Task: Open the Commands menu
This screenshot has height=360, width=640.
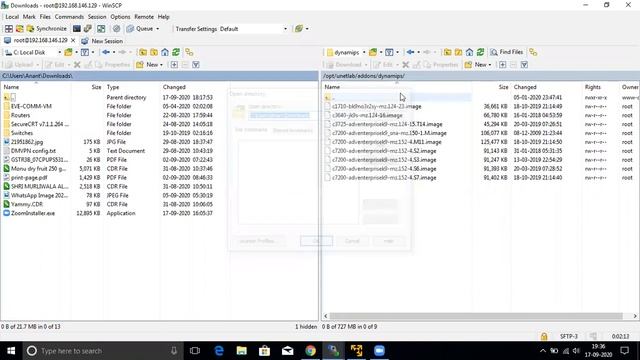Action: pyautogui.click(x=69, y=17)
